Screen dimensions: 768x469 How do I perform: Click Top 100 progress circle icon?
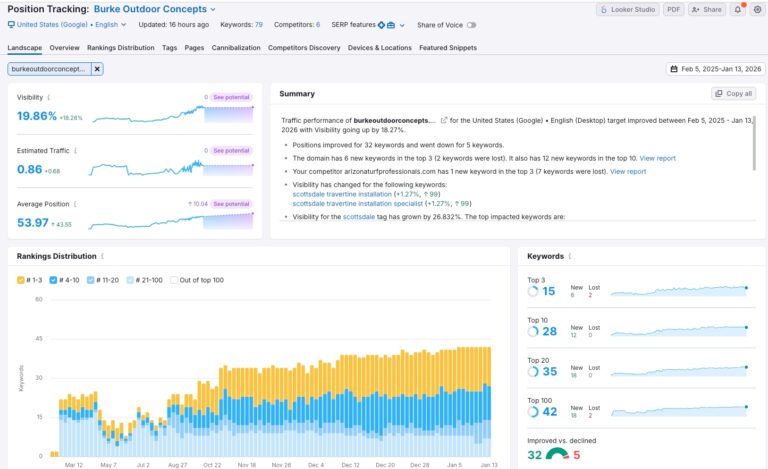[x=533, y=412]
